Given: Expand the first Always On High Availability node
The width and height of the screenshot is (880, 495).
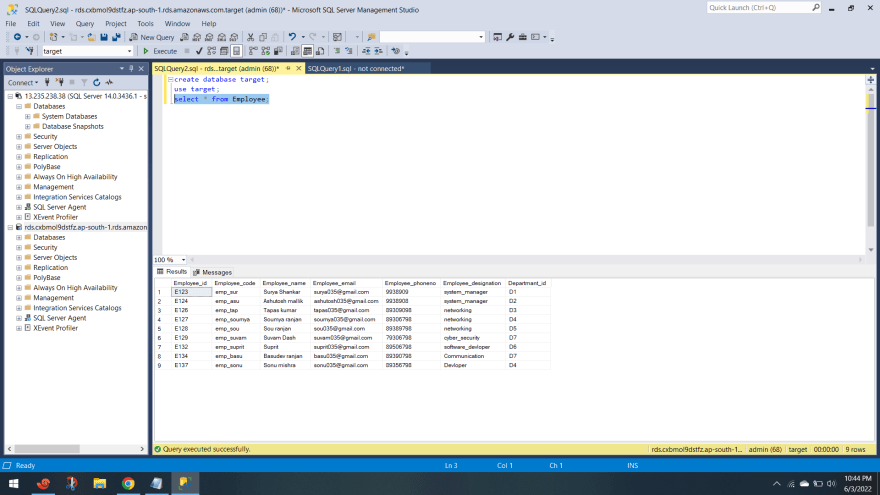Looking at the screenshot, I should pyautogui.click(x=19, y=177).
